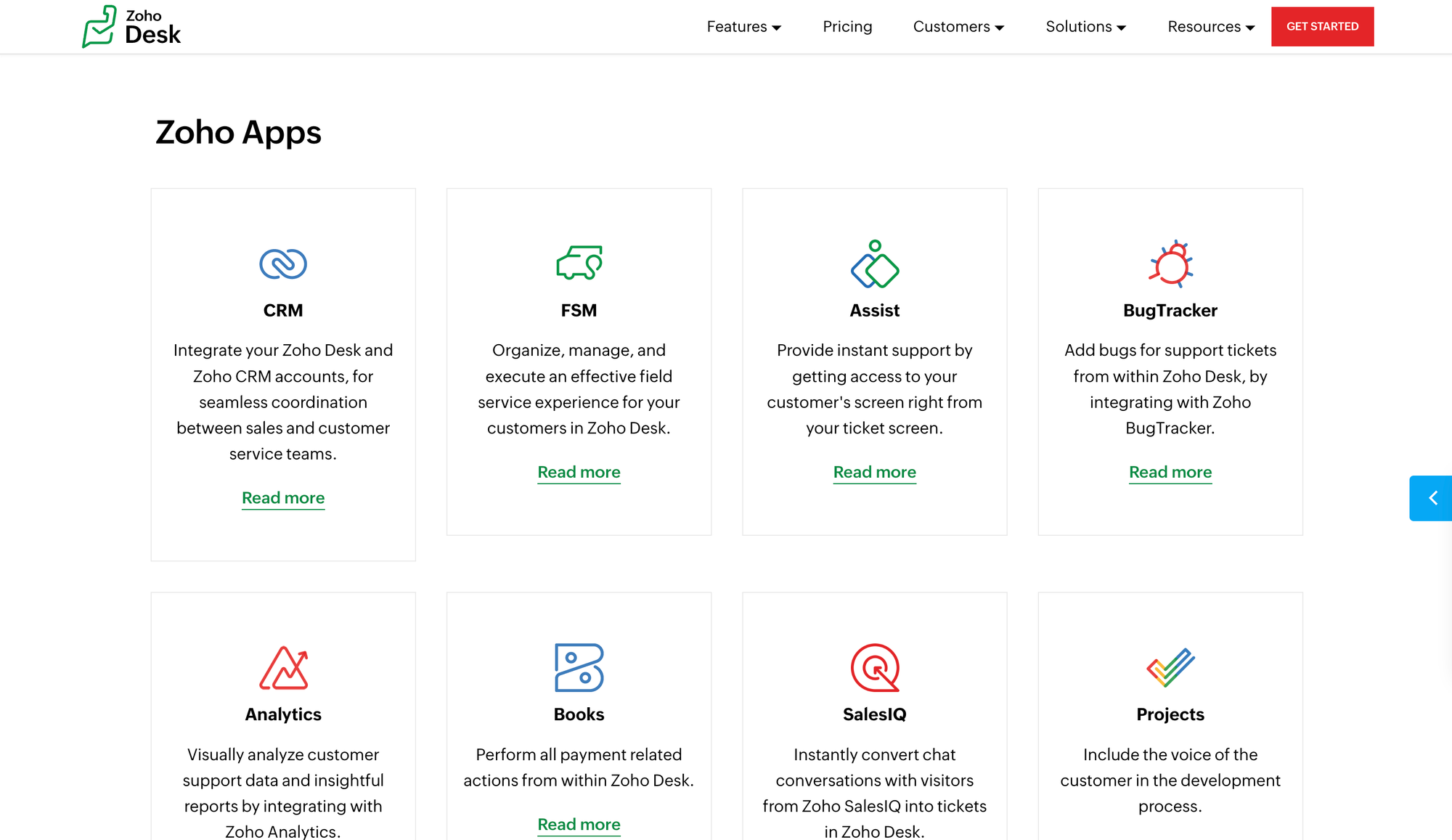
Task: Open the Resources dropdown
Action: tap(1210, 26)
